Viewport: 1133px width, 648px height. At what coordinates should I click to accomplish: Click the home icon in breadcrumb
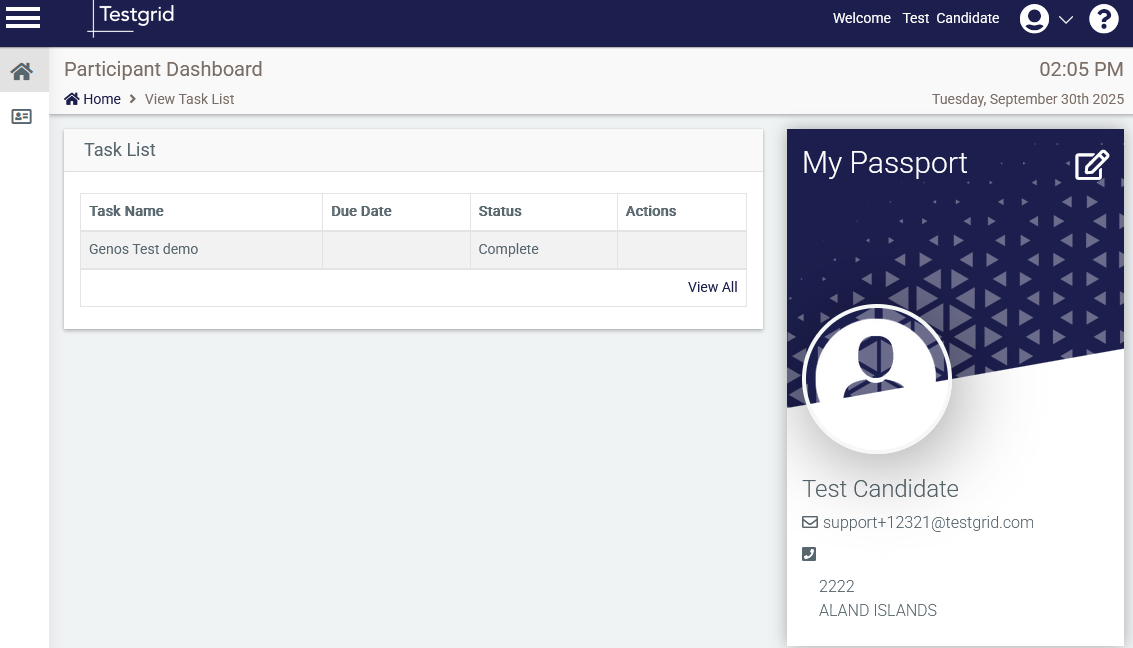coord(72,99)
